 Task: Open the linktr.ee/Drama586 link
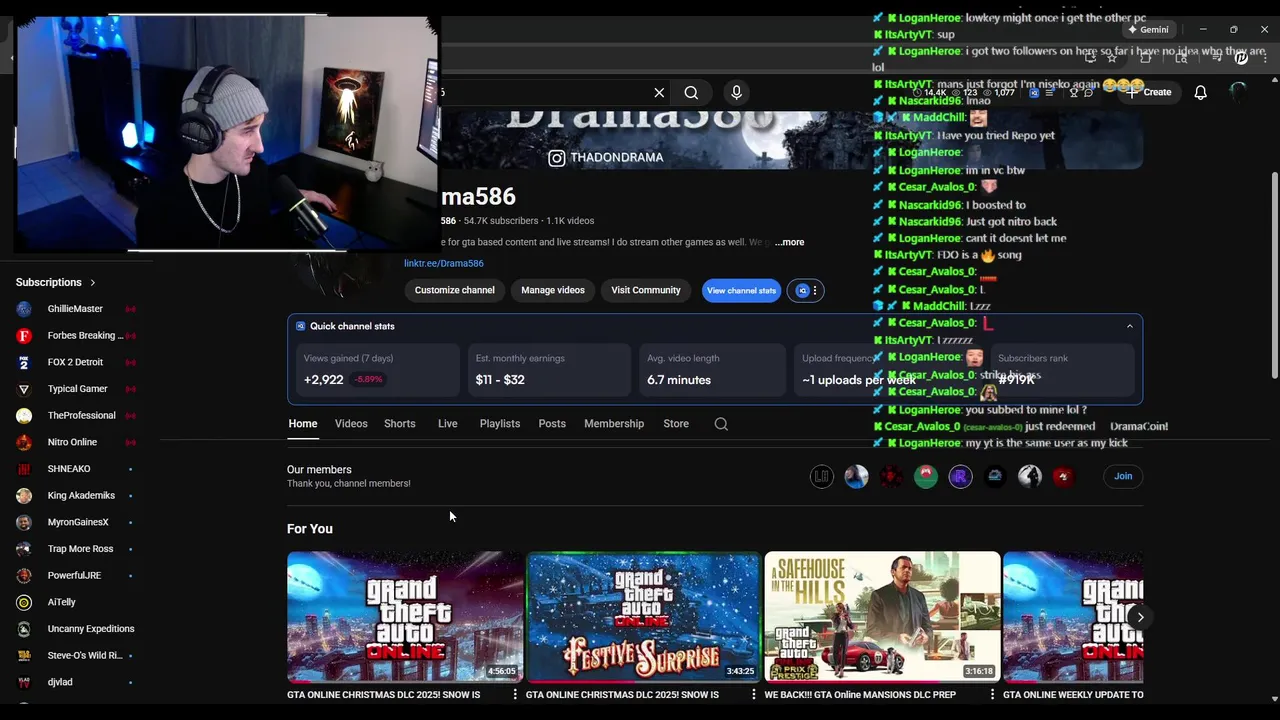[444, 263]
